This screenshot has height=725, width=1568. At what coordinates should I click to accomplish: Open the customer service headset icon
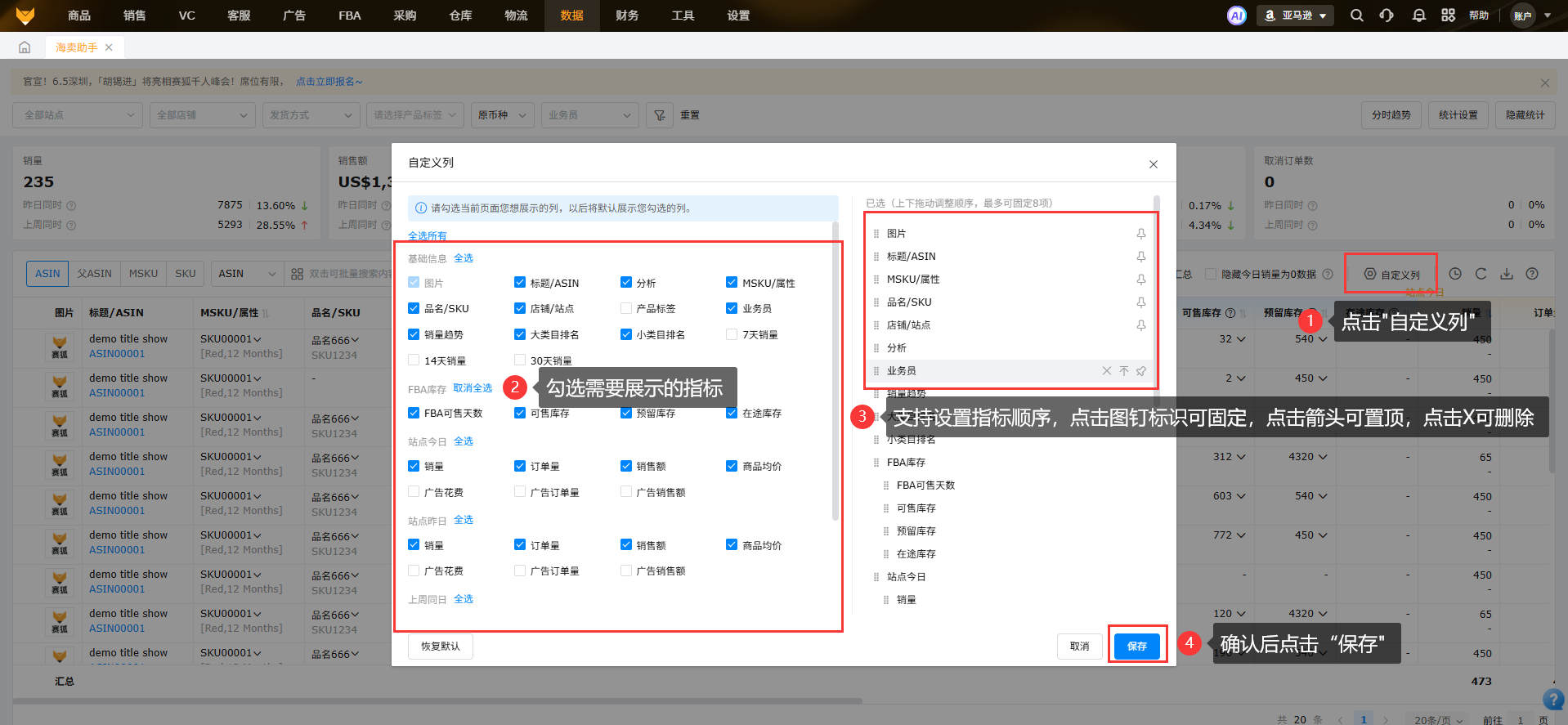pyautogui.click(x=1387, y=16)
